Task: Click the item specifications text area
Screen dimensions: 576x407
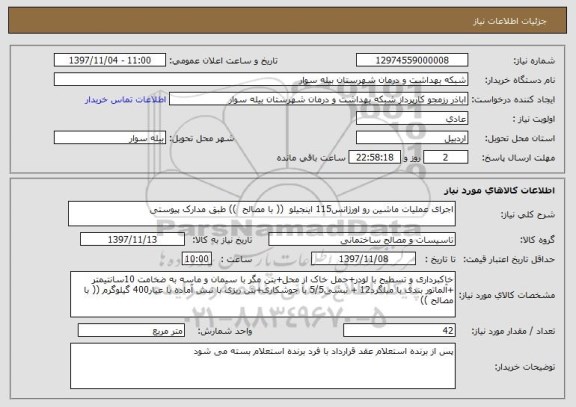Action: 263,294
